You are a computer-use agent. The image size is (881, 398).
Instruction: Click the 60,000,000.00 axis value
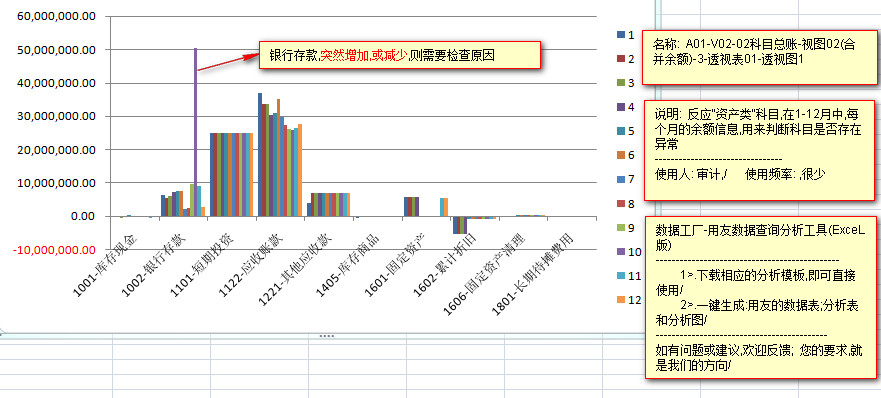point(57,16)
